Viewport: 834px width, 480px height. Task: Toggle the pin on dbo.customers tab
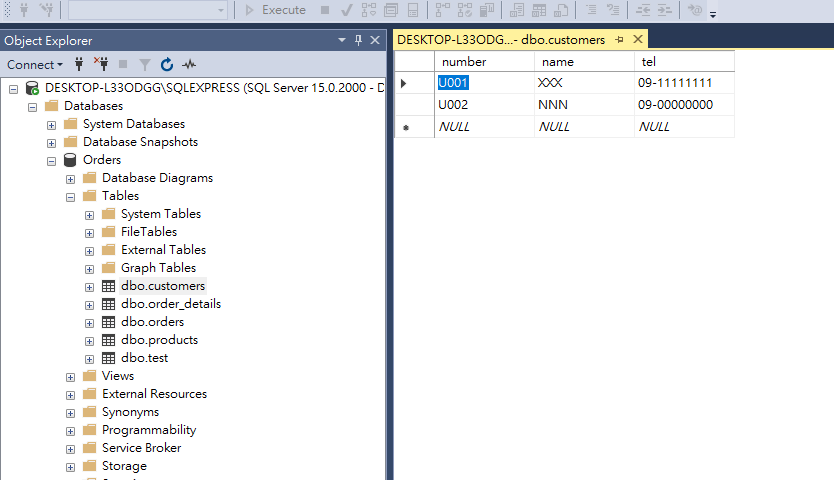pyautogui.click(x=620, y=40)
